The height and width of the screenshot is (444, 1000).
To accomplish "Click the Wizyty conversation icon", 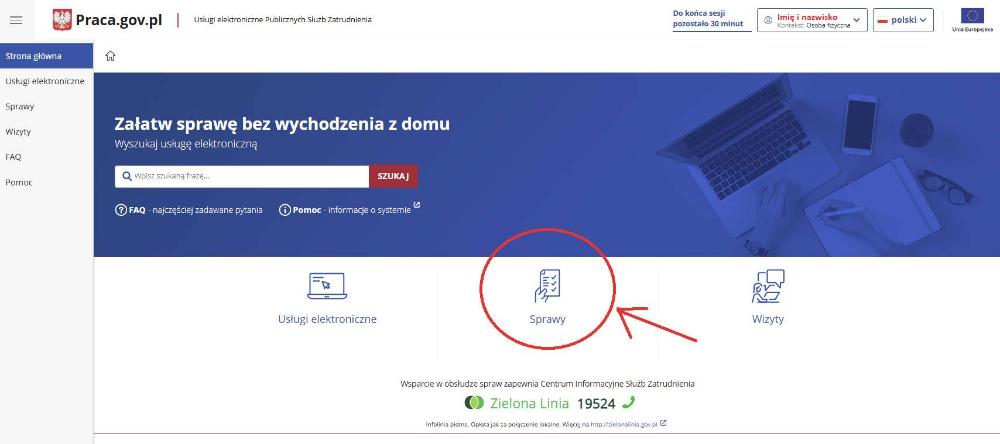I will [x=768, y=286].
